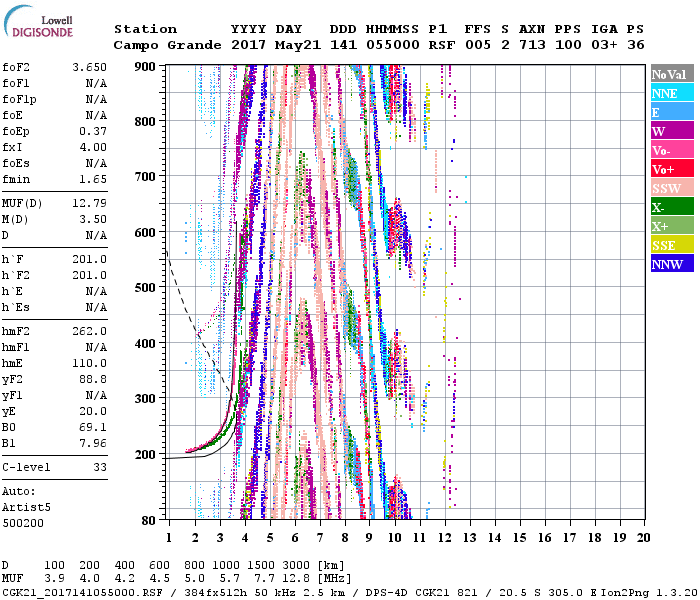Select the NoVal legend swatch
This screenshot has width=700, height=600.
pos(672,74)
